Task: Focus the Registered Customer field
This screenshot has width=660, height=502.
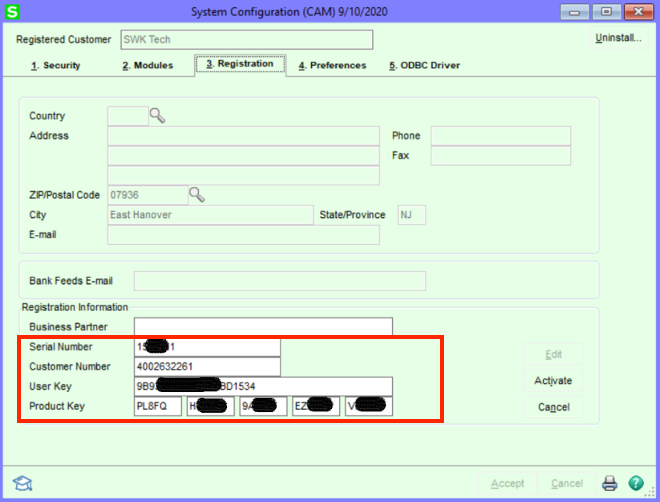Action: (x=247, y=40)
